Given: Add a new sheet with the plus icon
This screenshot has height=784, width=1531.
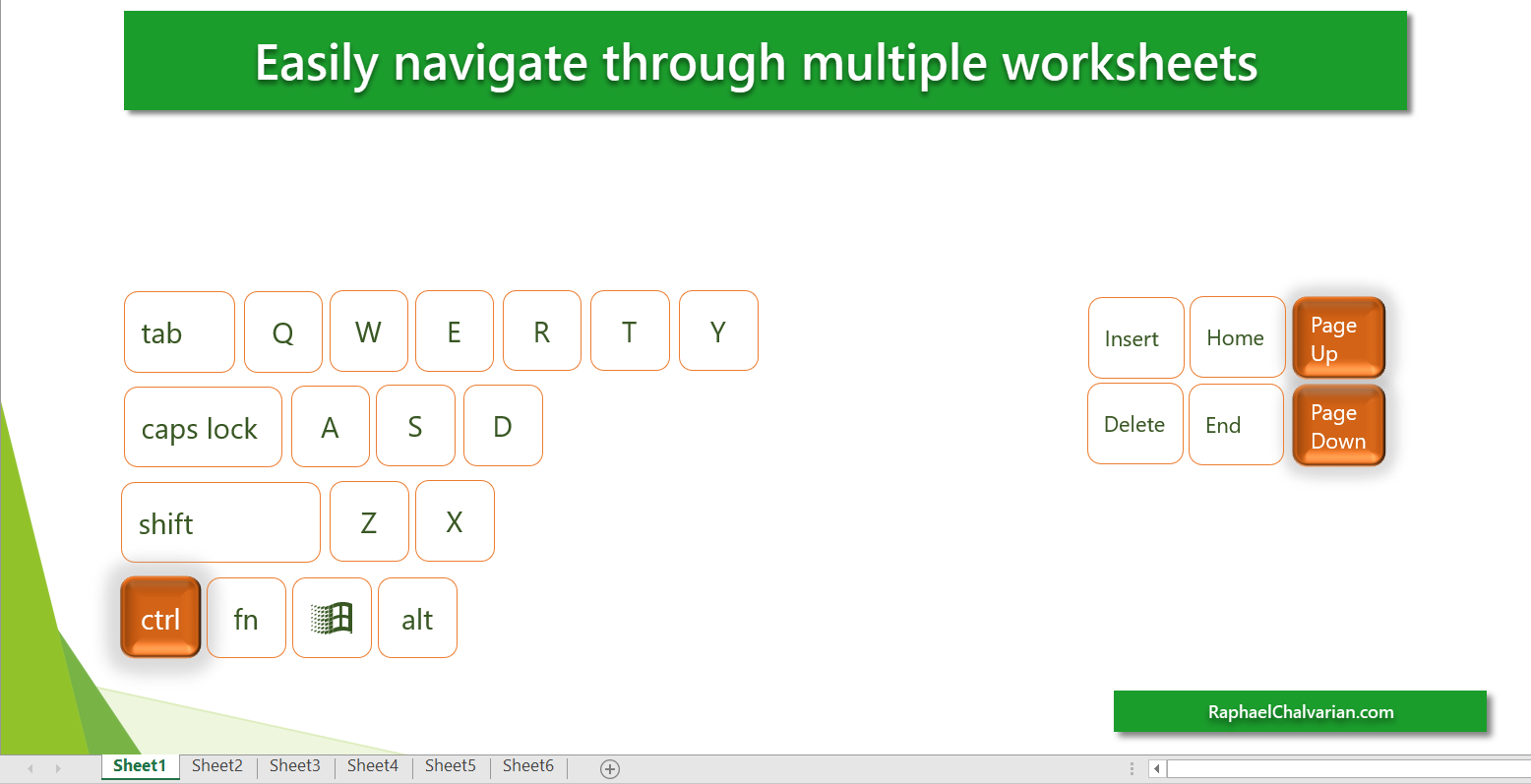Looking at the screenshot, I should (x=610, y=769).
